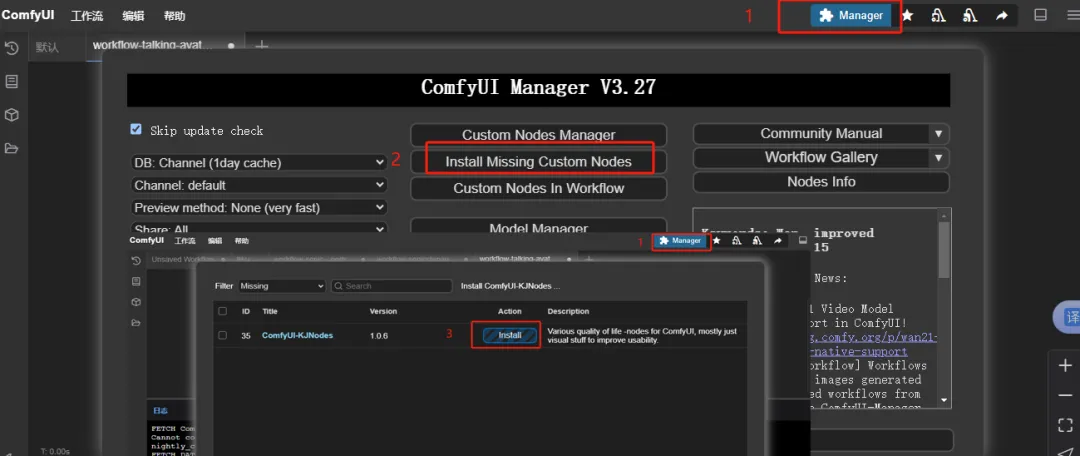This screenshot has height=456, width=1080.
Task: Follow the comfy.org wan21 link in the news
Action: point(873,344)
